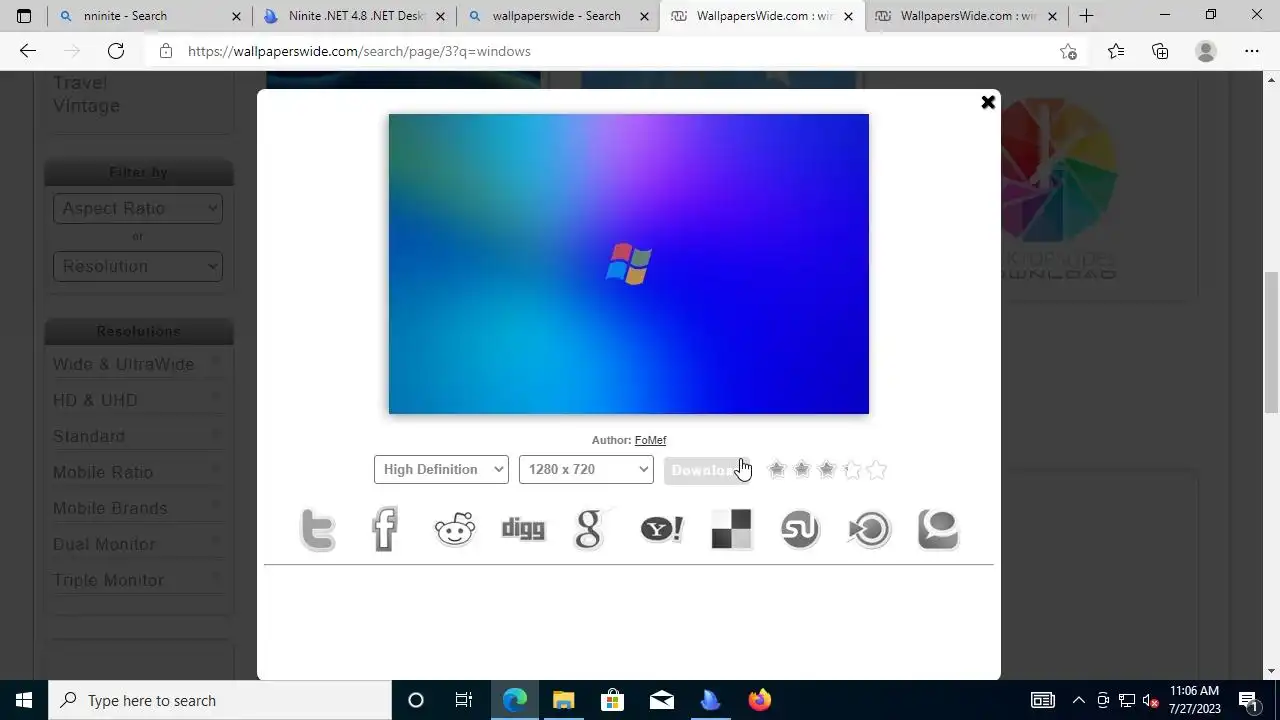Expand Wide & UltraWide resolutions

coord(138,364)
